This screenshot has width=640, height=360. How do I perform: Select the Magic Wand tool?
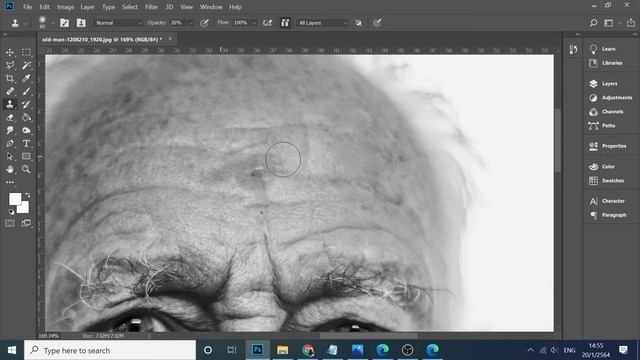click(x=26, y=65)
